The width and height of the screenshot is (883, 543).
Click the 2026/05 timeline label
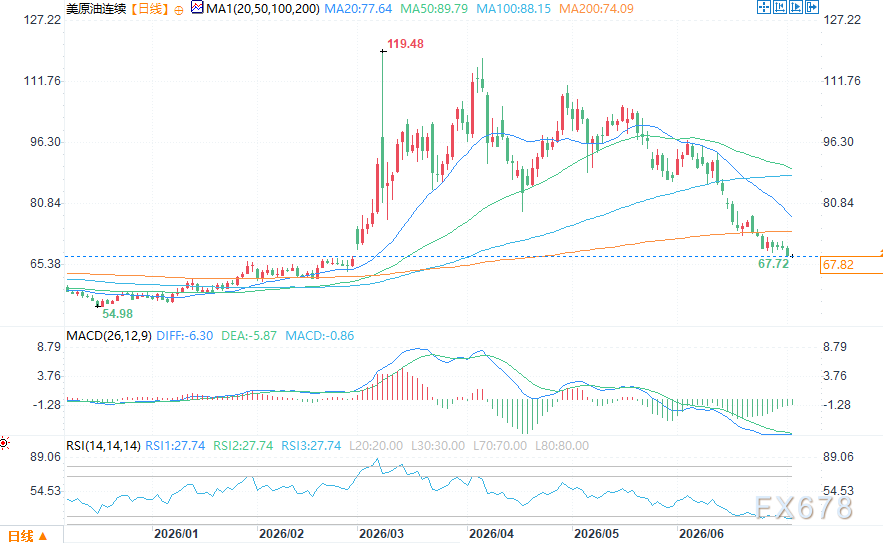pyautogui.click(x=596, y=533)
